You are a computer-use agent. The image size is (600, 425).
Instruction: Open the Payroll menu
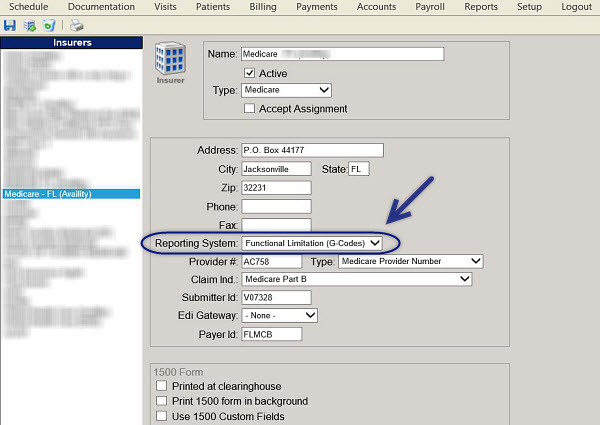point(430,7)
